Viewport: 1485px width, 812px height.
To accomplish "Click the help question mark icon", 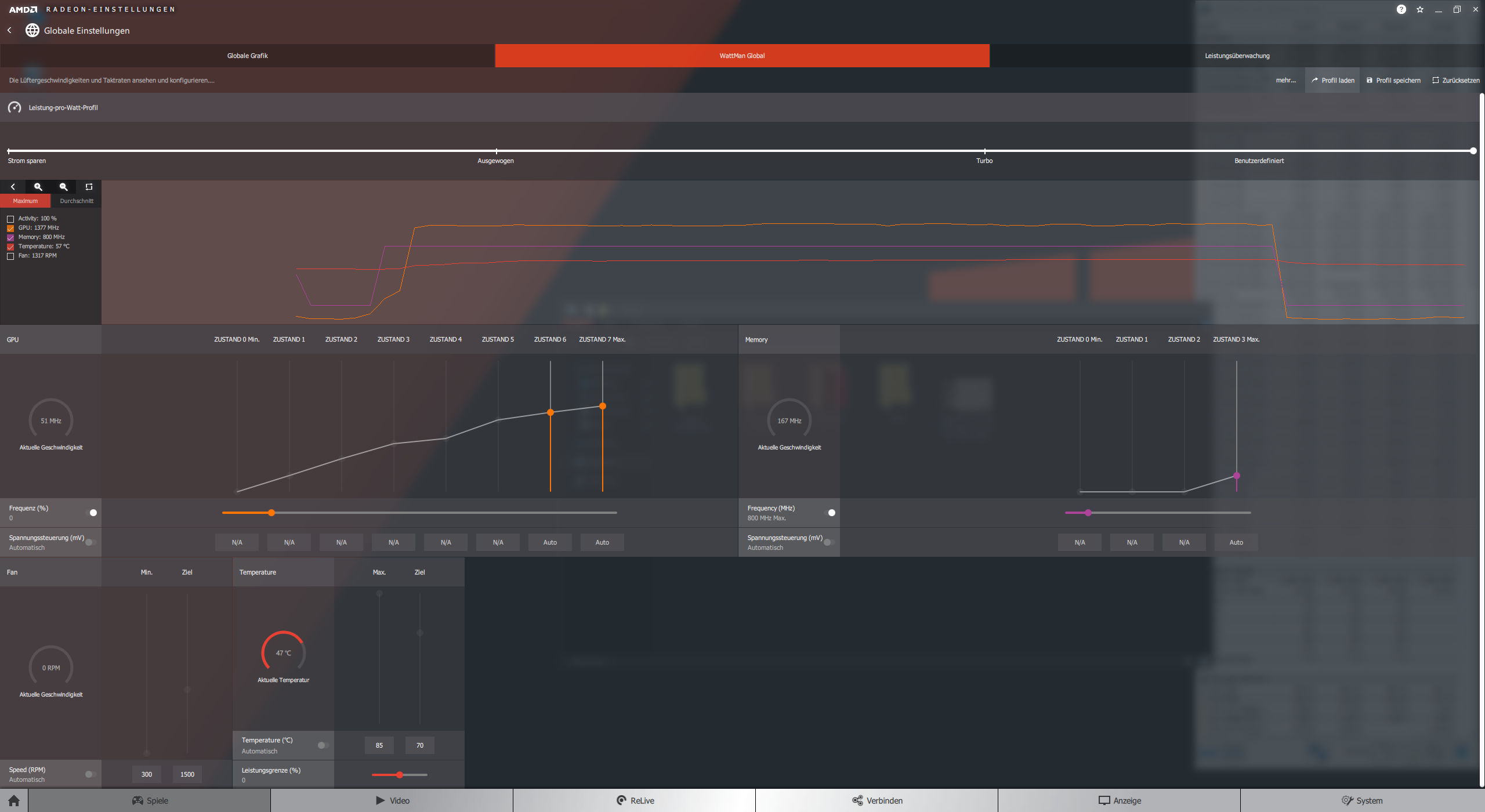I will coord(1401,9).
